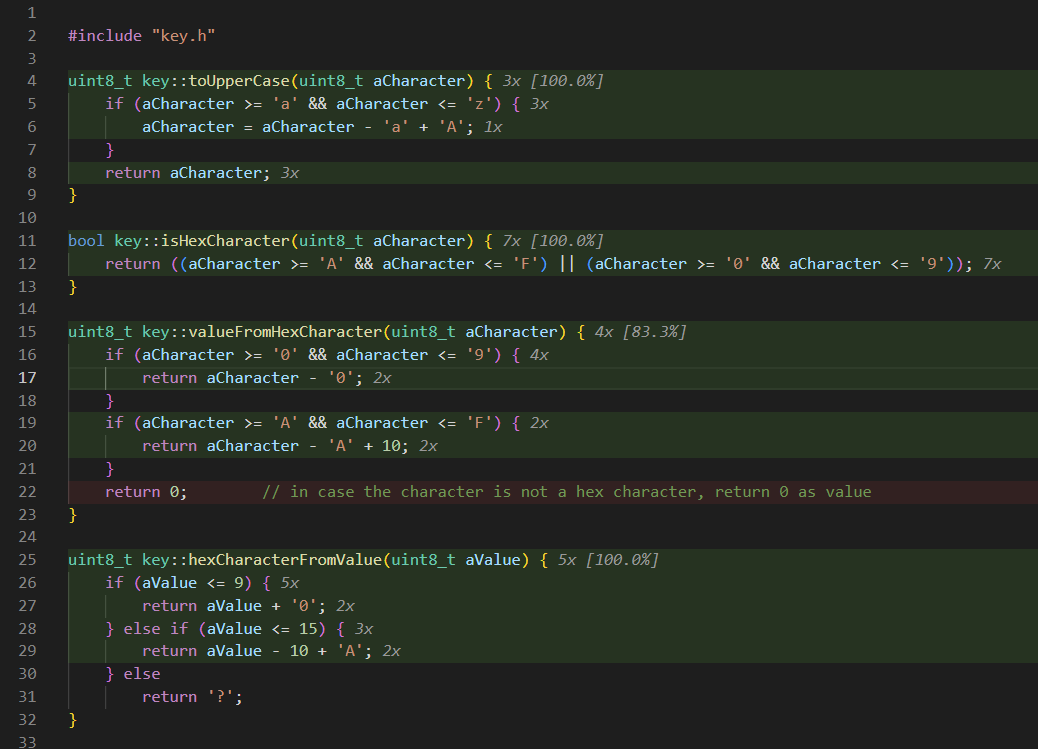Click the else keyword on line 30

point(141,673)
